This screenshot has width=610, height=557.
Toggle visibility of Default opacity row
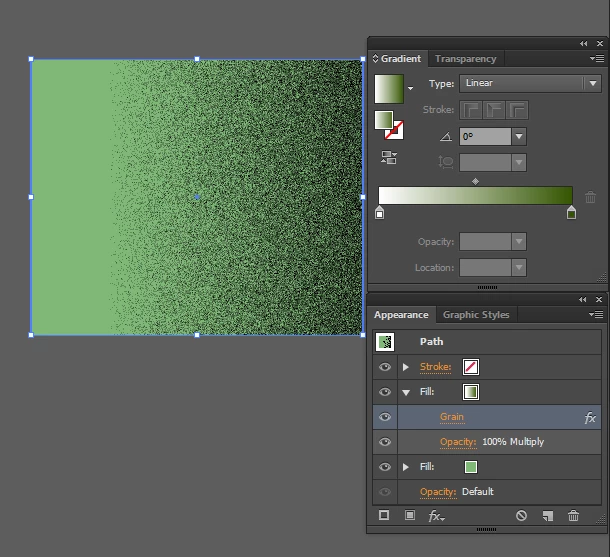385,492
